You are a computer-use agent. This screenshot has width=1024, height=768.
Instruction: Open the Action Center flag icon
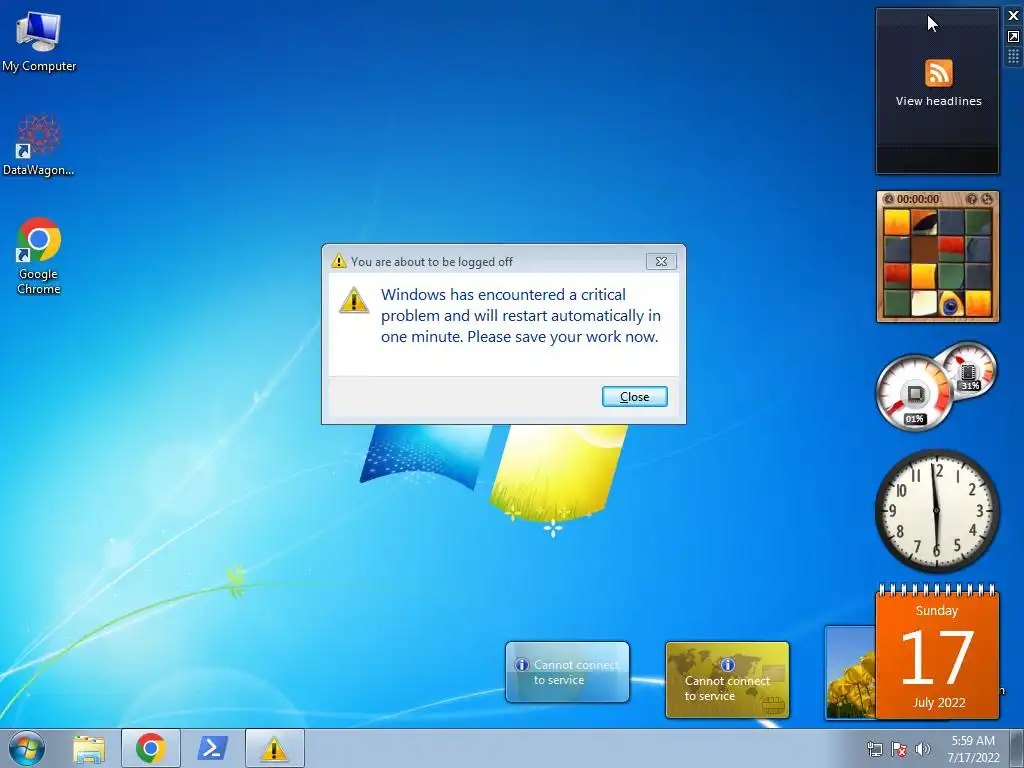(899, 749)
